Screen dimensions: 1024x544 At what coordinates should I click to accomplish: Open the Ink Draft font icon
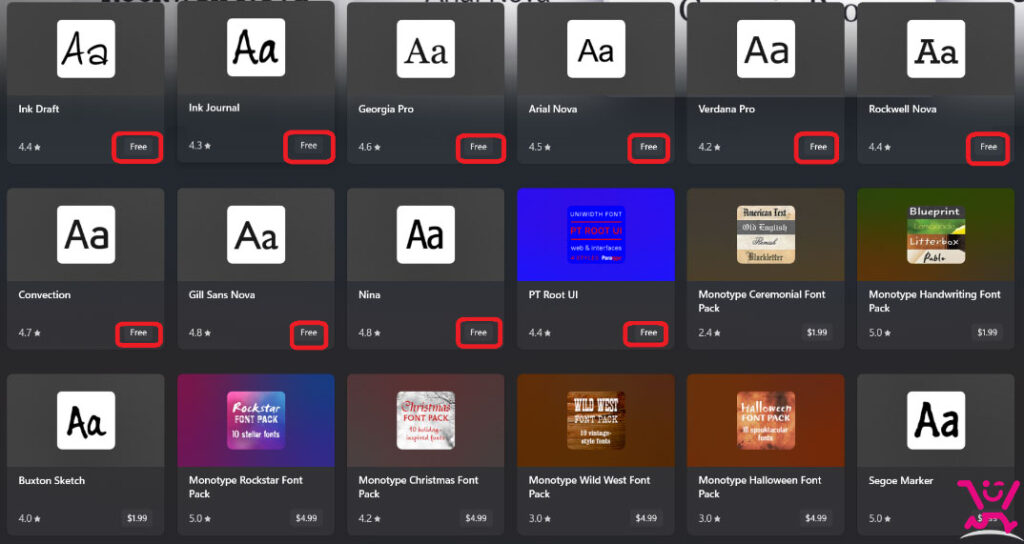pyautogui.click(x=86, y=49)
